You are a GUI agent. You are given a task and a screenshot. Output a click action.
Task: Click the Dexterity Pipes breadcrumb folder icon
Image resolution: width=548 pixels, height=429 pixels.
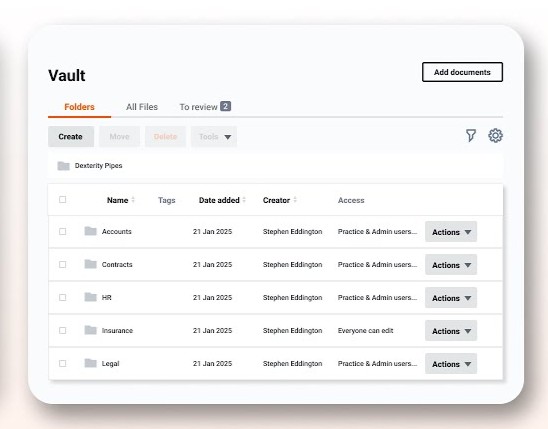click(63, 166)
